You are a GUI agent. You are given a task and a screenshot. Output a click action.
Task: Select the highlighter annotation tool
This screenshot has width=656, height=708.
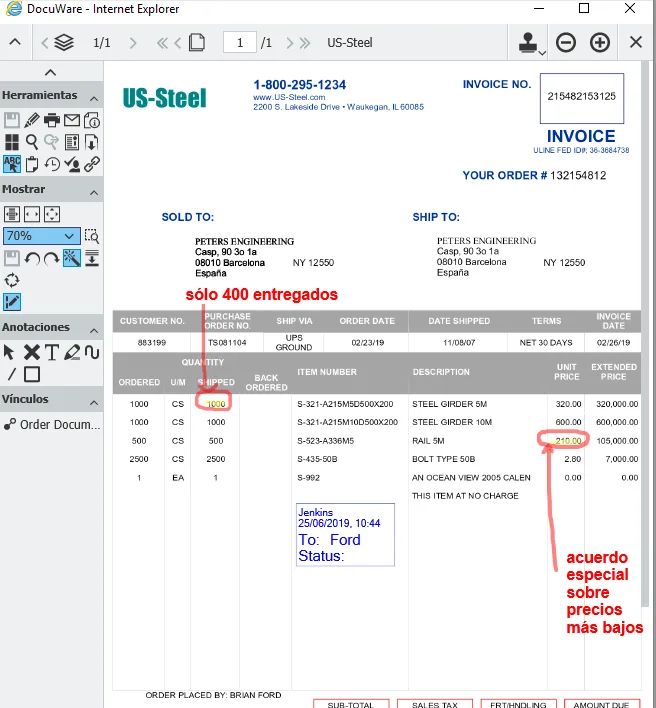(x=72, y=352)
